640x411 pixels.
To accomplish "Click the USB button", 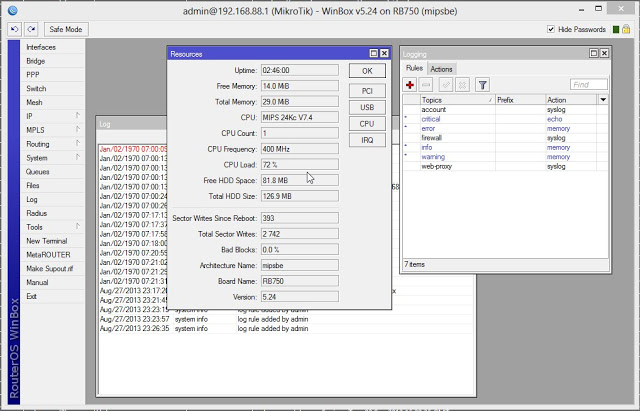I will (x=367, y=107).
